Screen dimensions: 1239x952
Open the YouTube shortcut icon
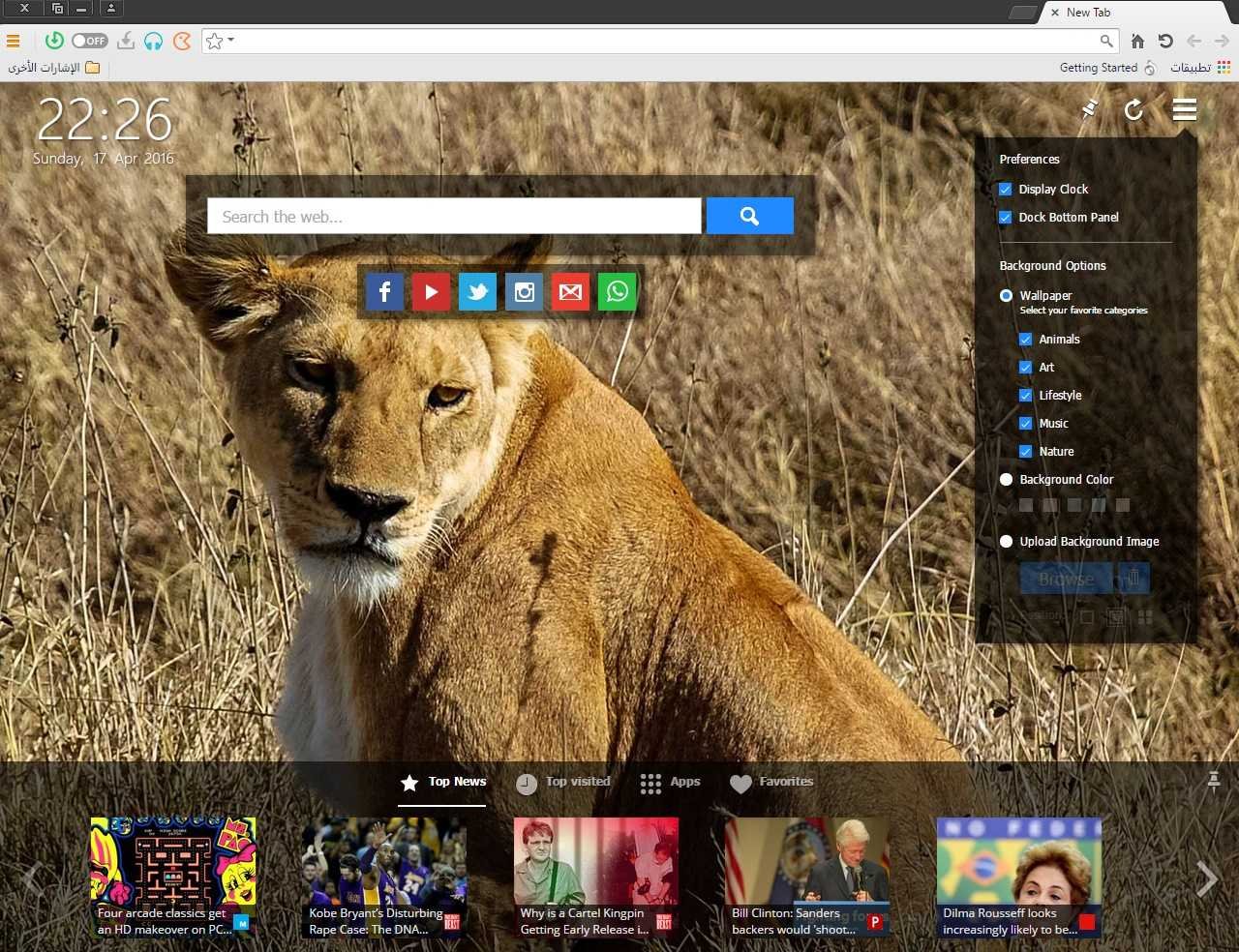click(x=431, y=291)
